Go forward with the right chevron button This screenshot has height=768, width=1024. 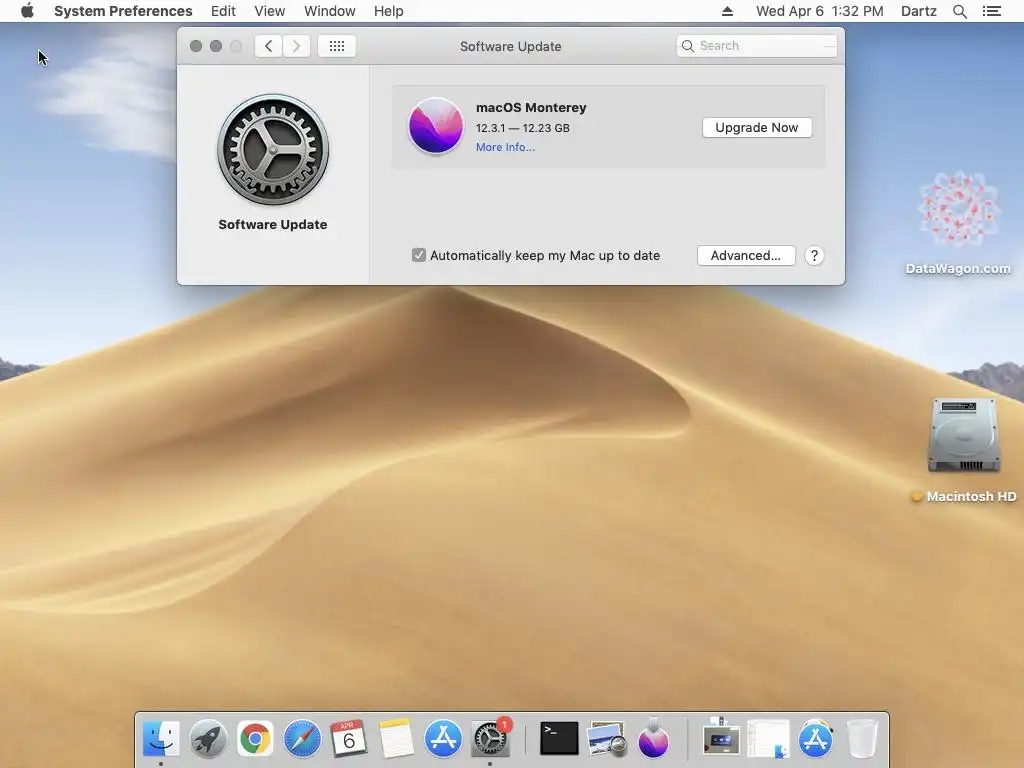click(296, 46)
